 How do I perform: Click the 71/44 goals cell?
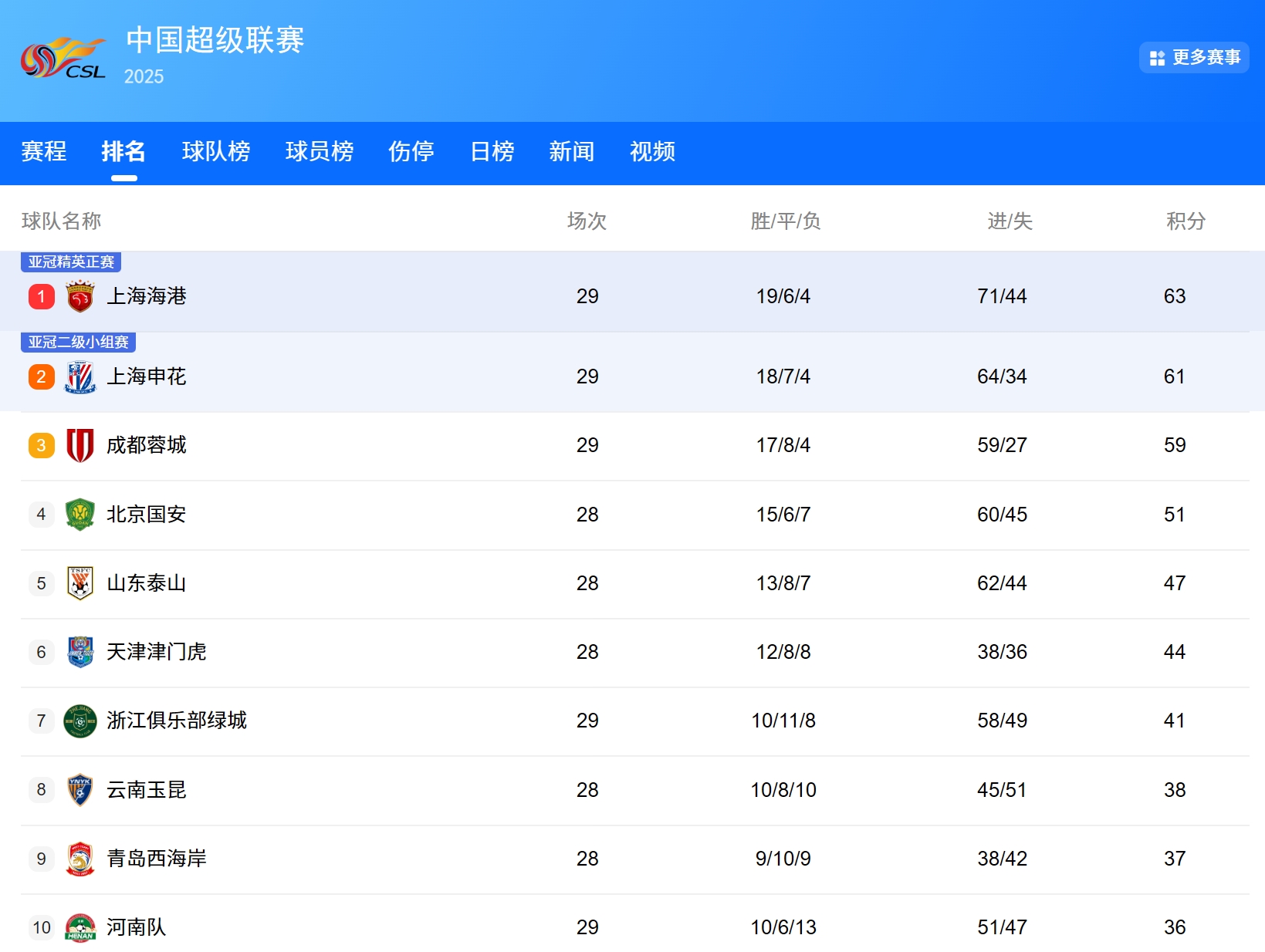[x=1003, y=296]
